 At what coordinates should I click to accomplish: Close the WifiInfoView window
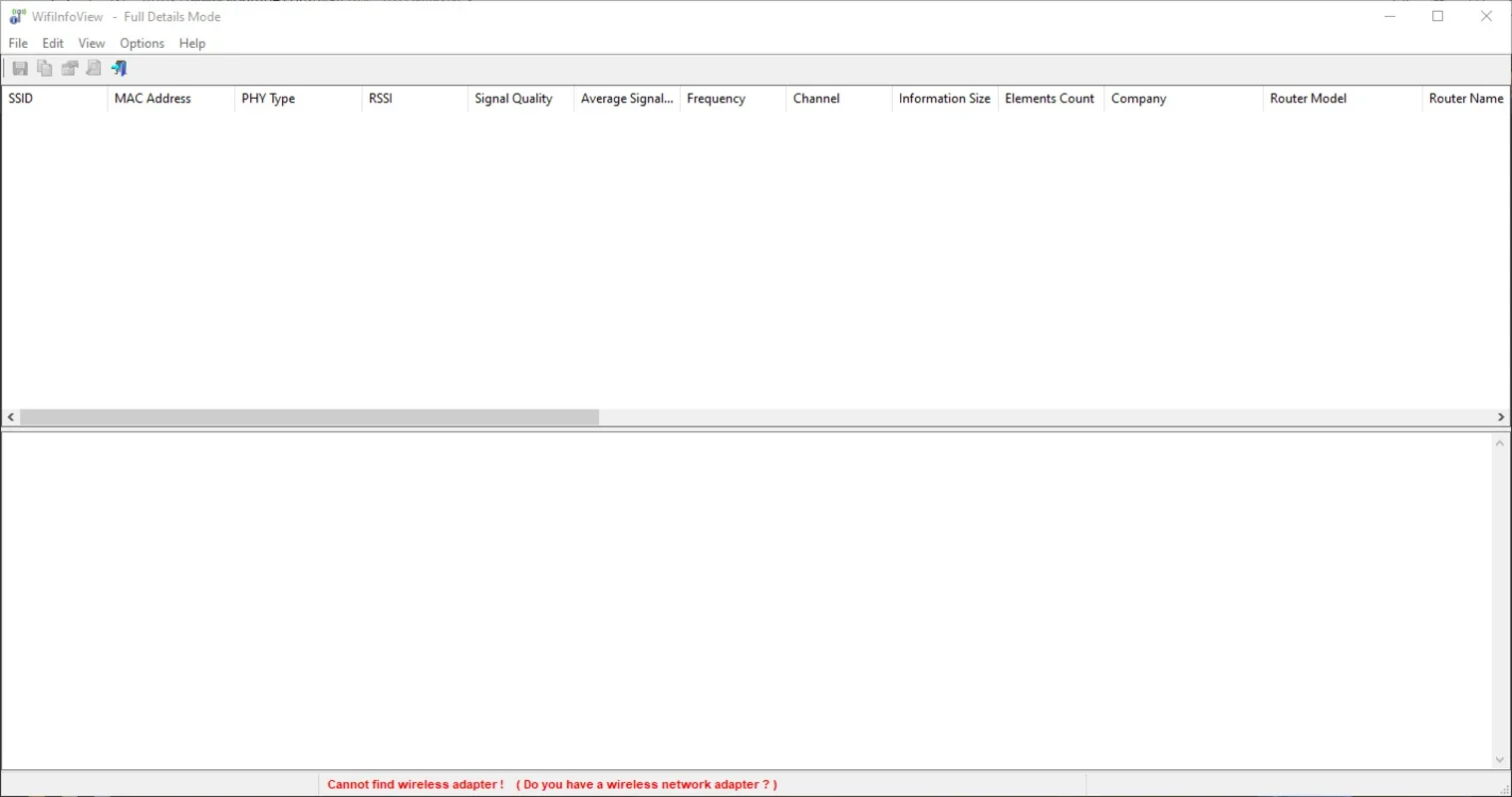(x=1486, y=16)
